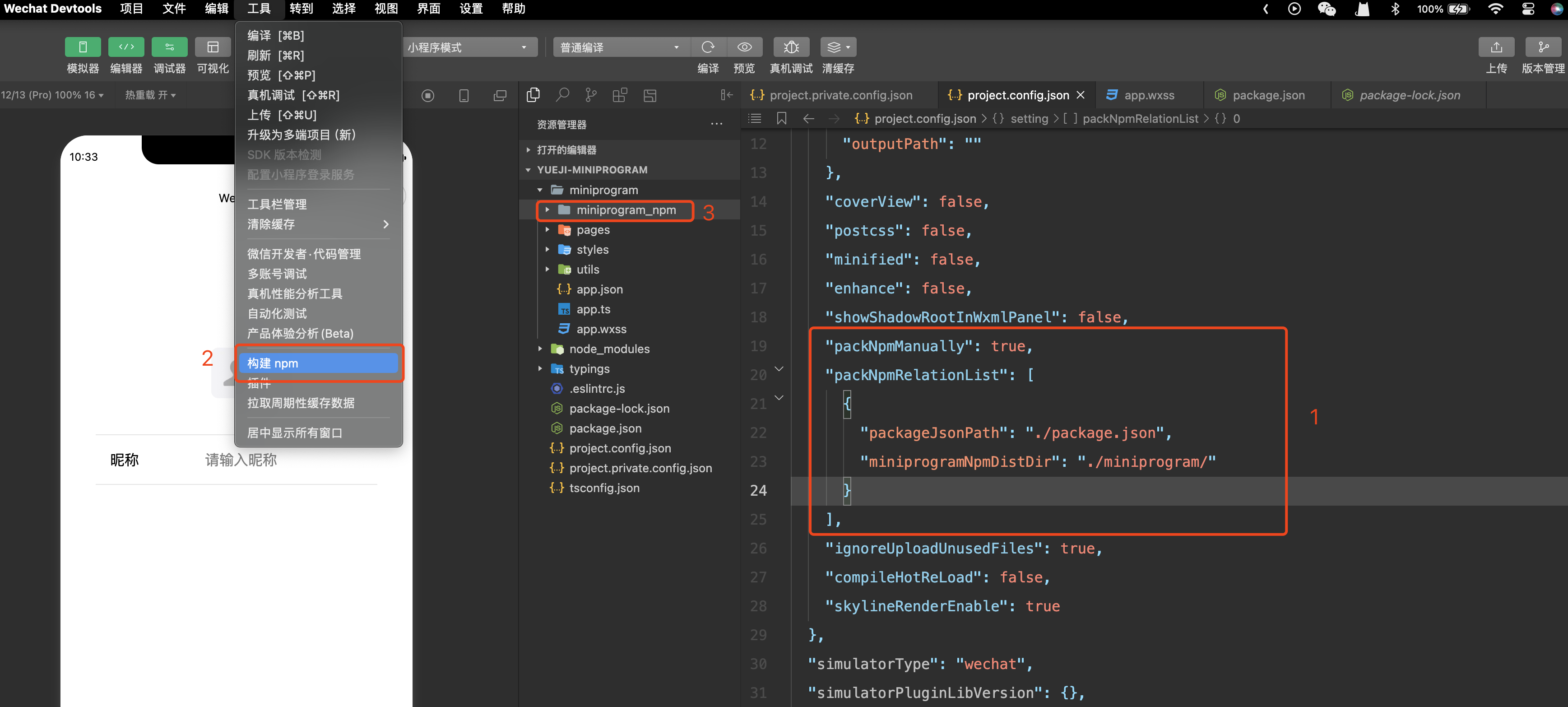
Task: Switch to app.wxss editor tab
Action: [1149, 95]
